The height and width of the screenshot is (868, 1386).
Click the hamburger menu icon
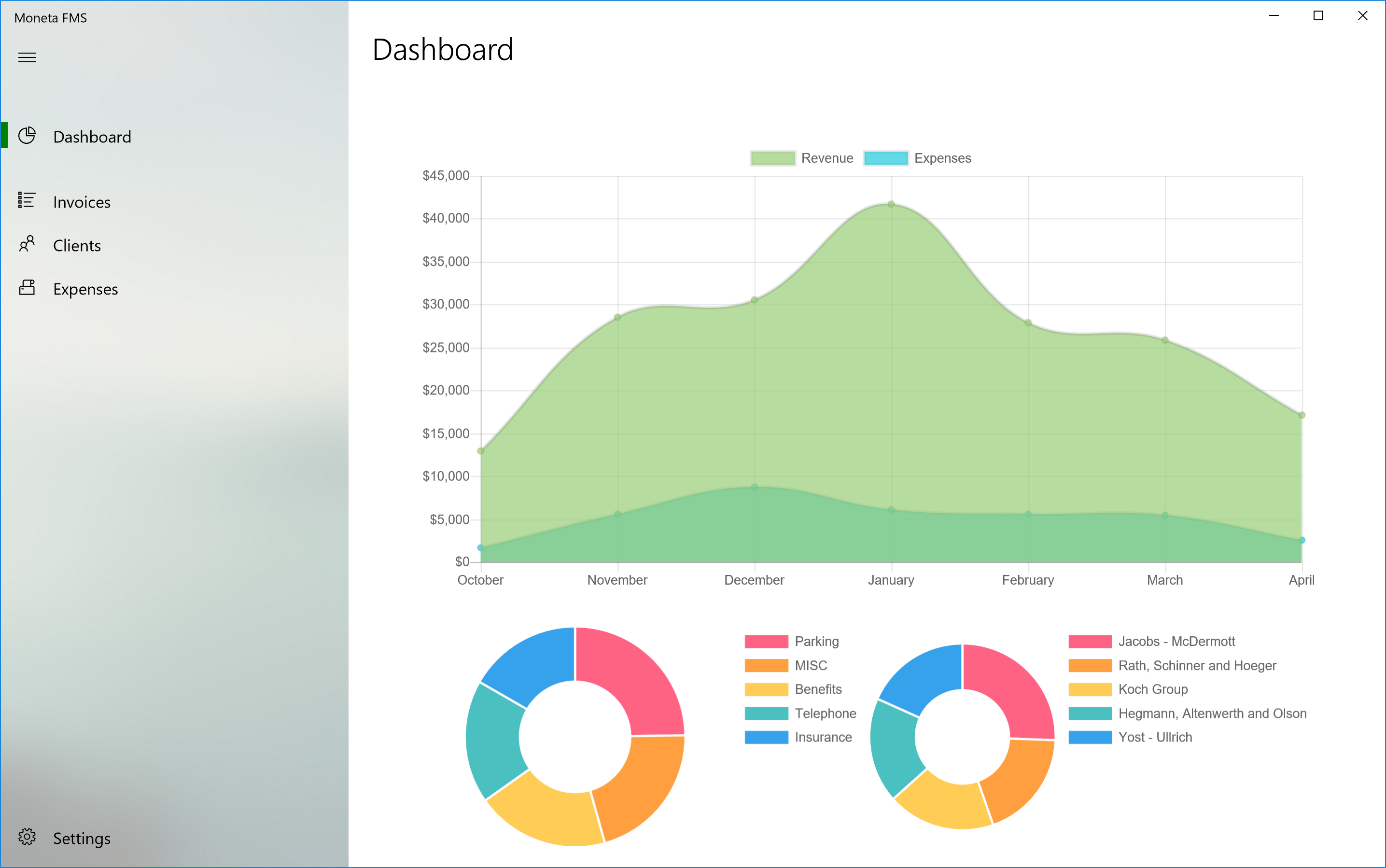(27, 57)
